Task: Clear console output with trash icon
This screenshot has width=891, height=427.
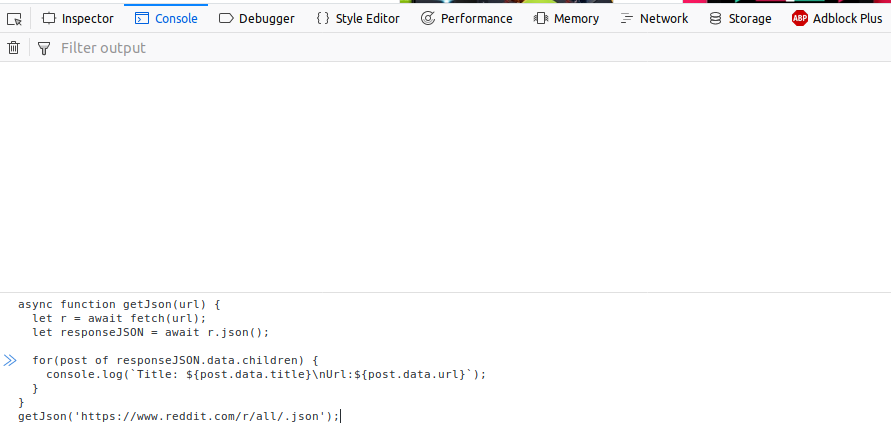Action: click(14, 48)
